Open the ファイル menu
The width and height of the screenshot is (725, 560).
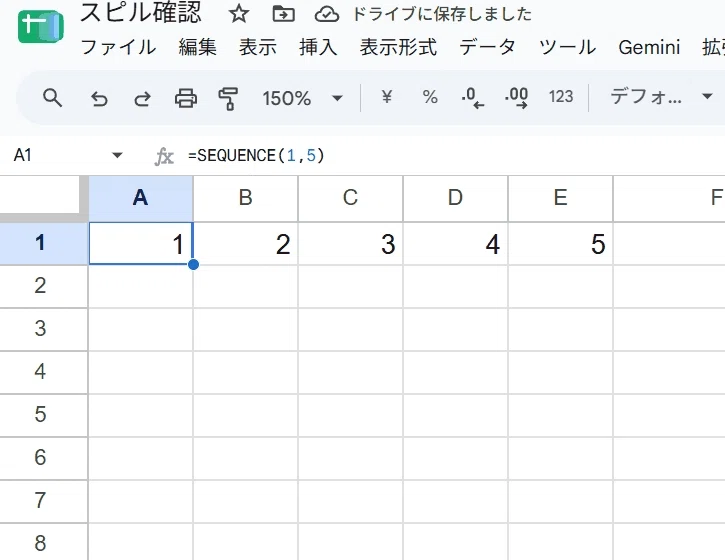click(119, 47)
